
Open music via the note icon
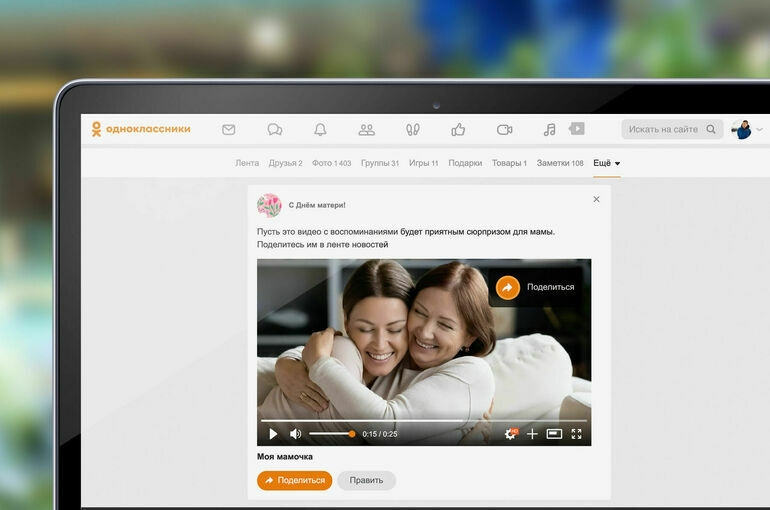pos(549,129)
